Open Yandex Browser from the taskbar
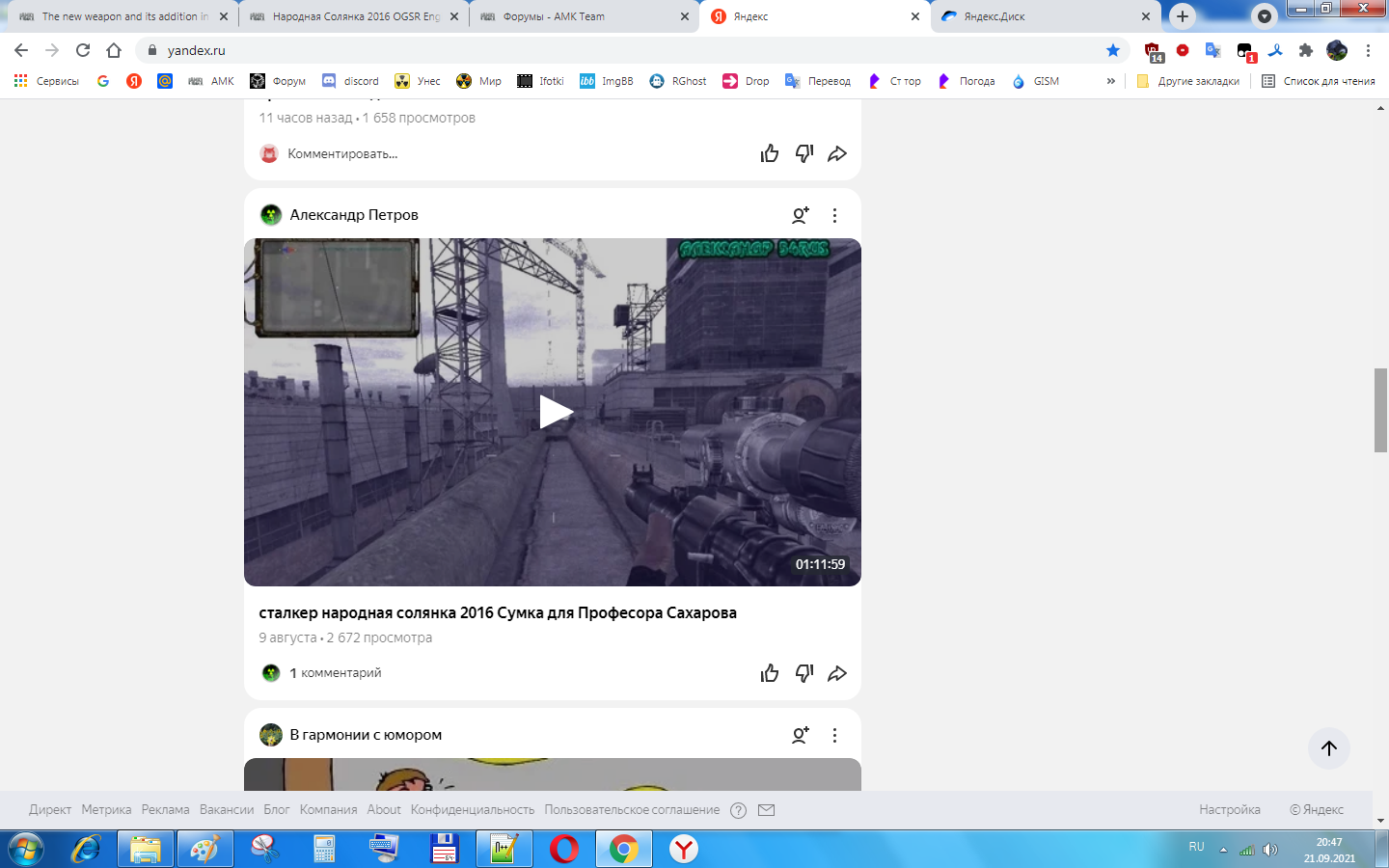This screenshot has height=868, width=1389. click(x=684, y=850)
